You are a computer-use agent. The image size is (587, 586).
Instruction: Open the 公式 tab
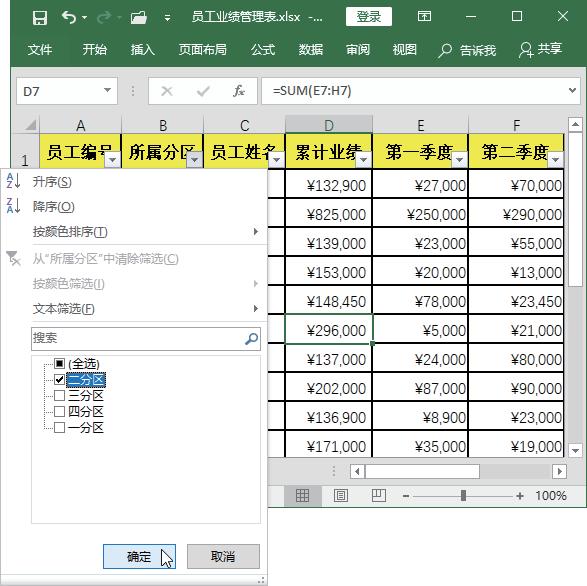263,49
